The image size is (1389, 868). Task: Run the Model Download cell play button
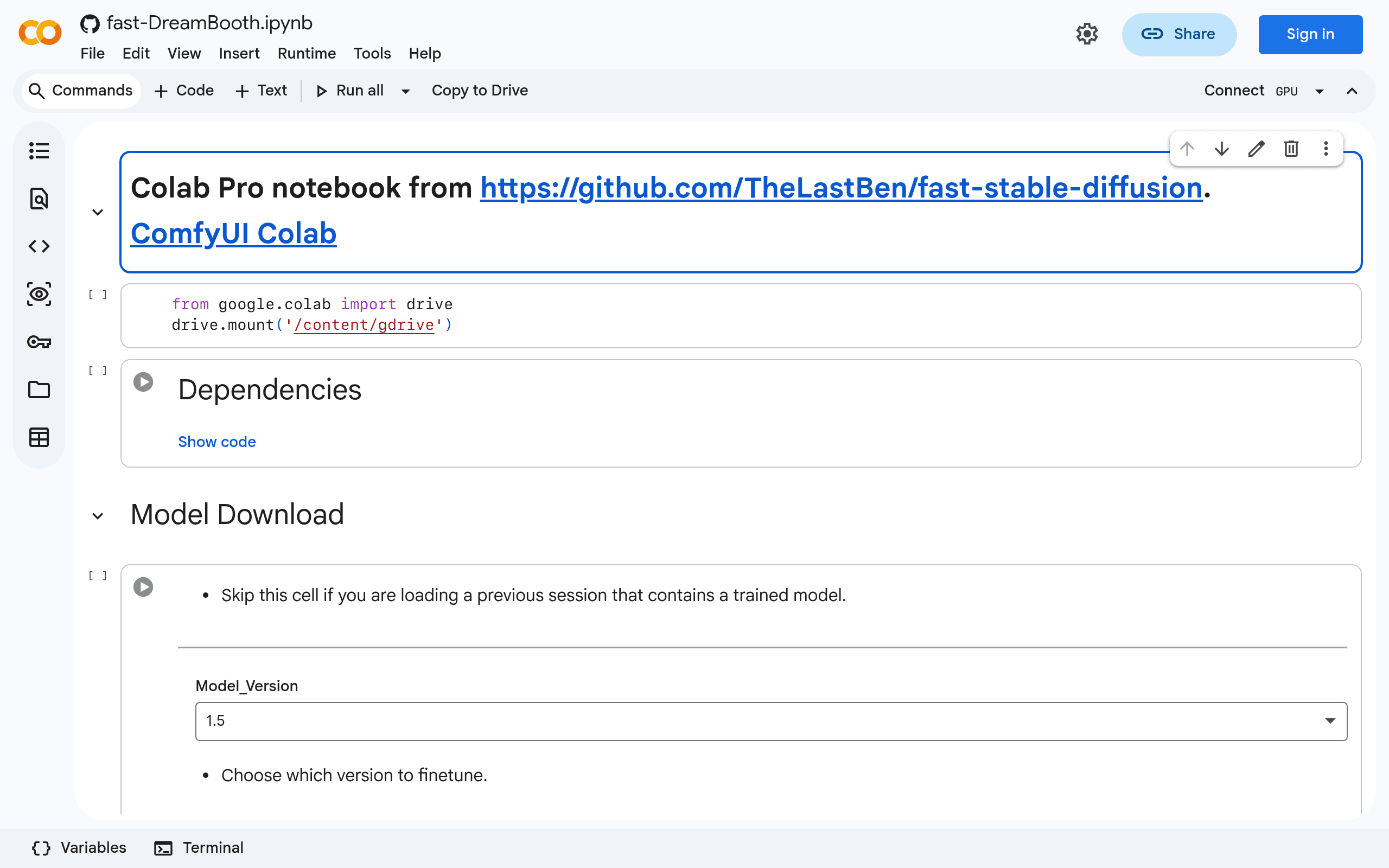tap(143, 586)
